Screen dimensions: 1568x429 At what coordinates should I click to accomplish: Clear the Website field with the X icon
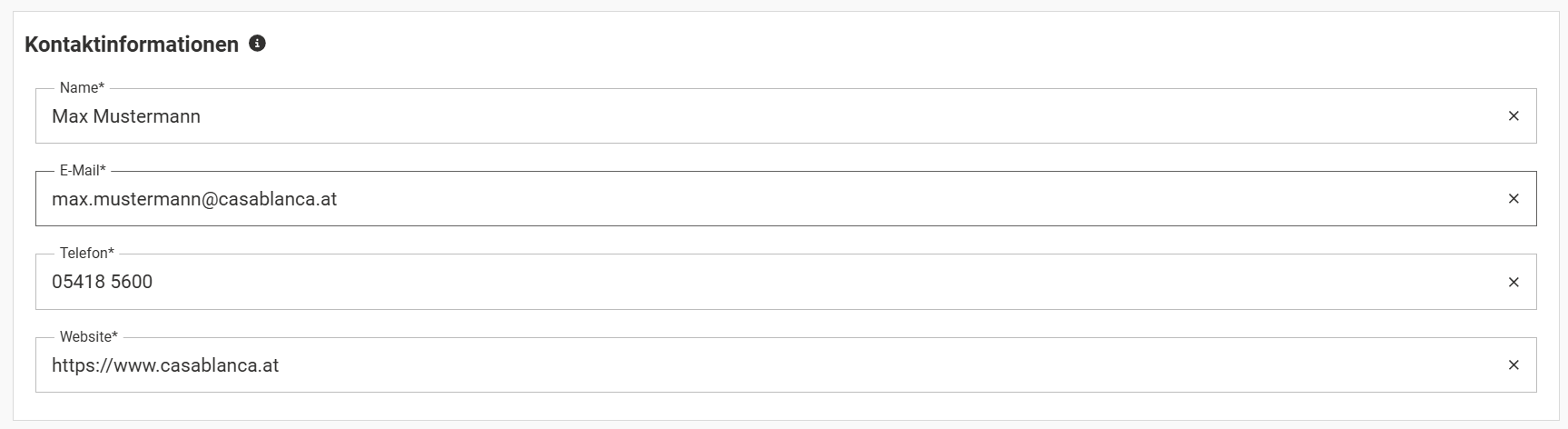[1513, 365]
